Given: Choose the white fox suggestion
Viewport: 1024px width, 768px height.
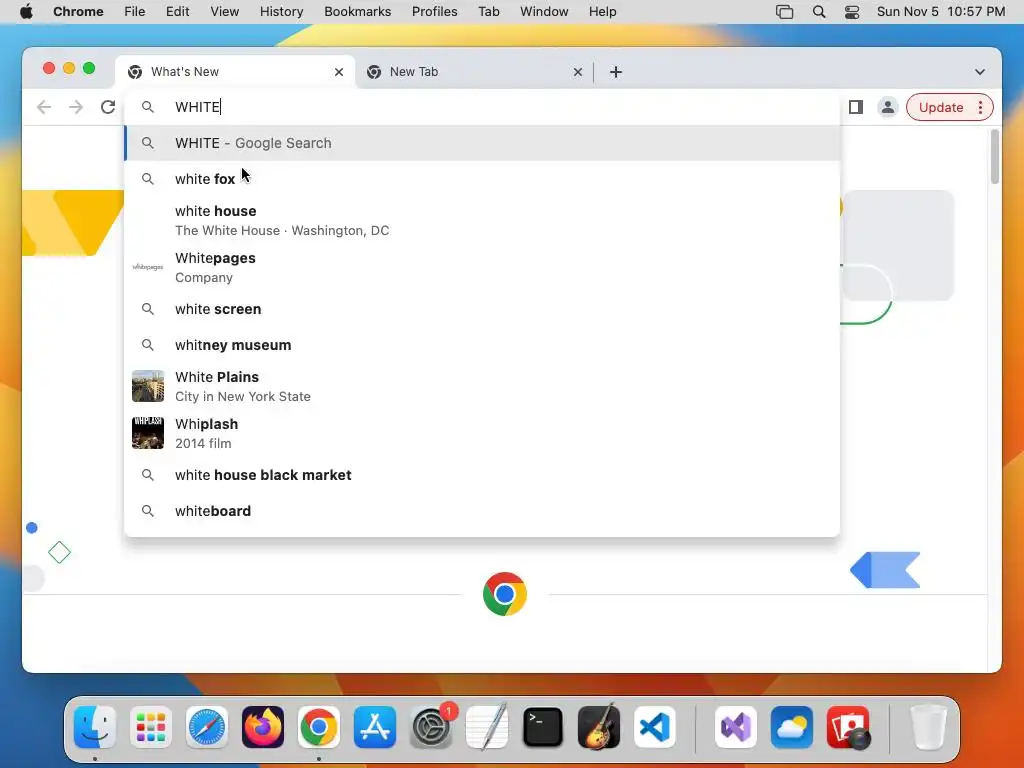Looking at the screenshot, I should pos(482,179).
